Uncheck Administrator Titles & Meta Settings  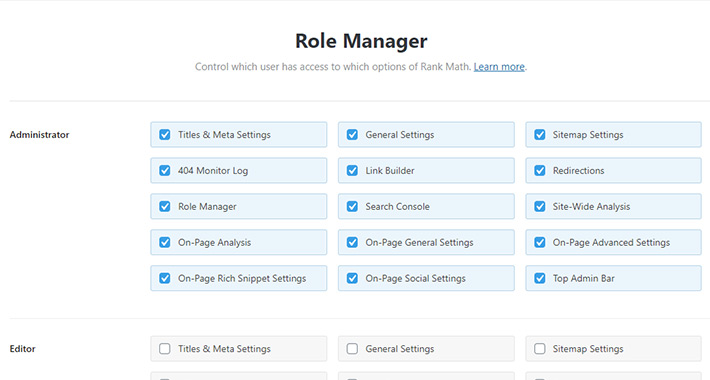click(x=165, y=135)
